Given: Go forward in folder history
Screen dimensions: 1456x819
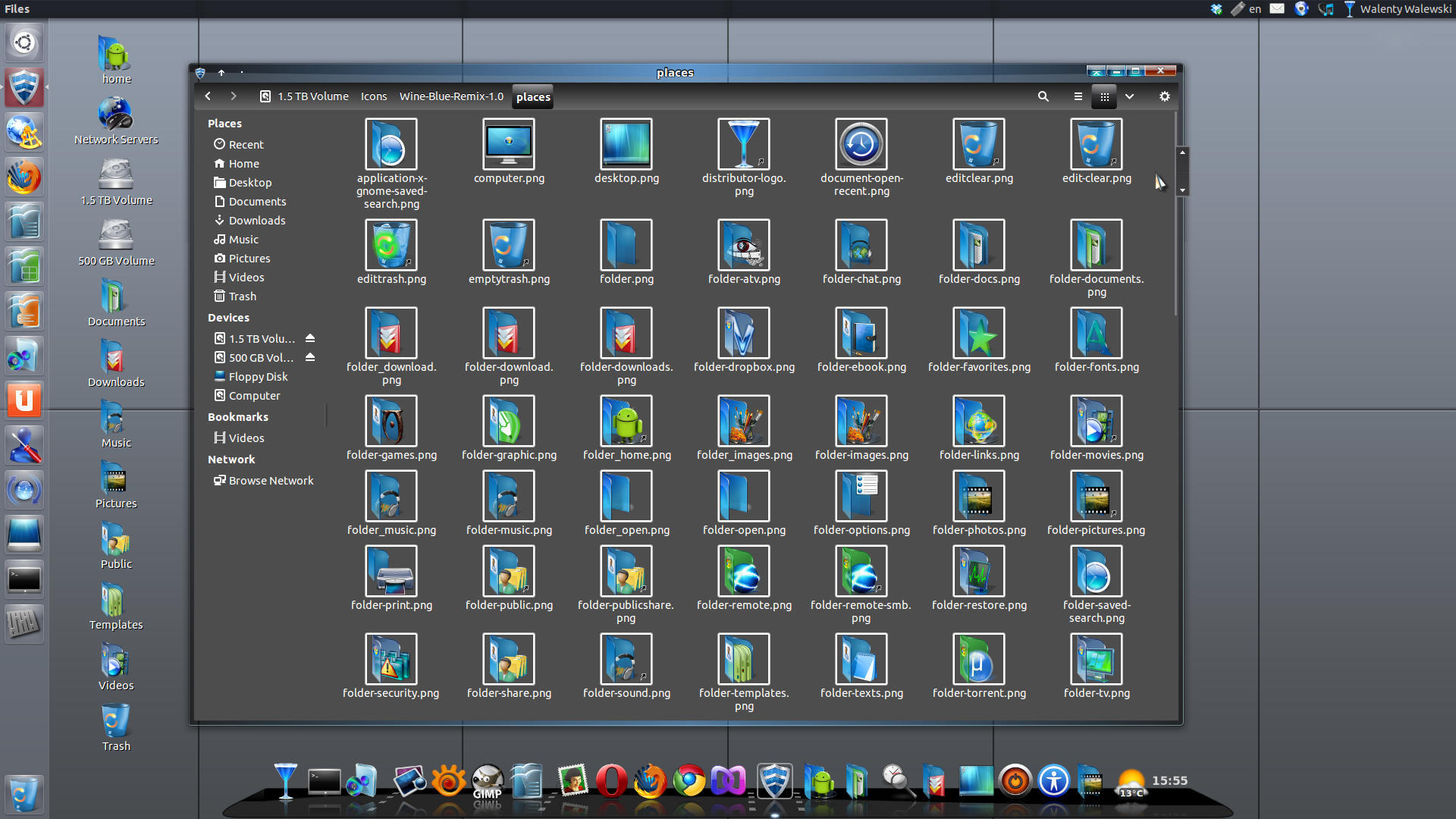Looking at the screenshot, I should (234, 96).
